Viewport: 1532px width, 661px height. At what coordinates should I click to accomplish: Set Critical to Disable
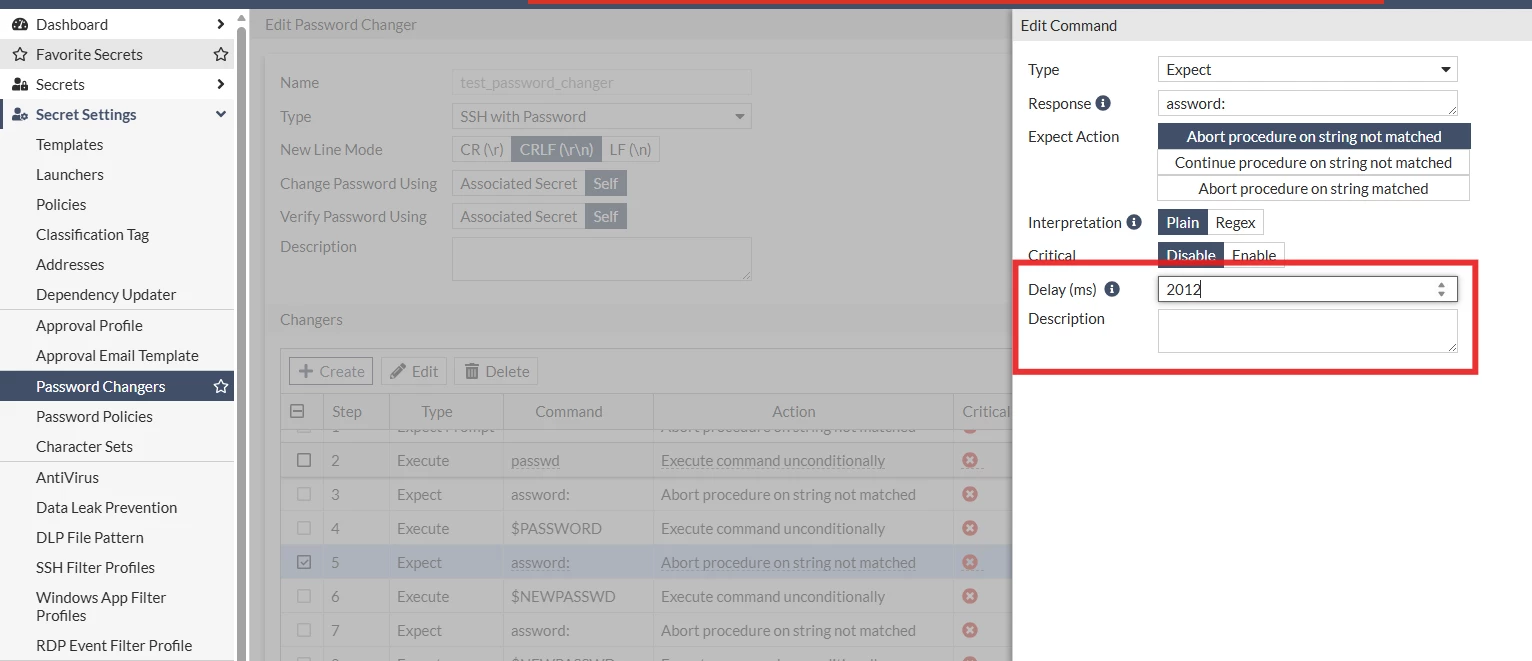(1191, 255)
